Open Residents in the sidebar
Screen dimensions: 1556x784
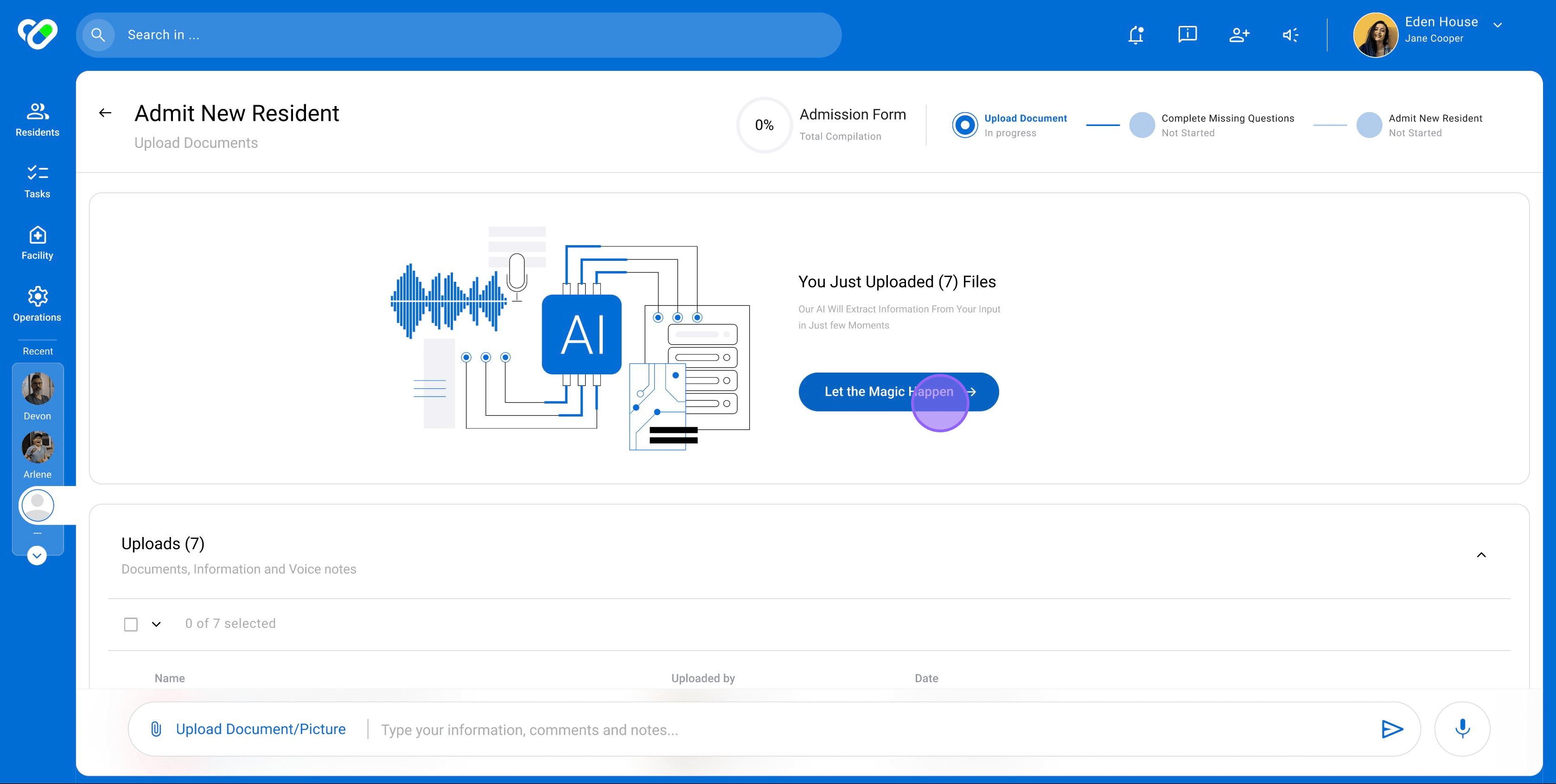[x=38, y=120]
